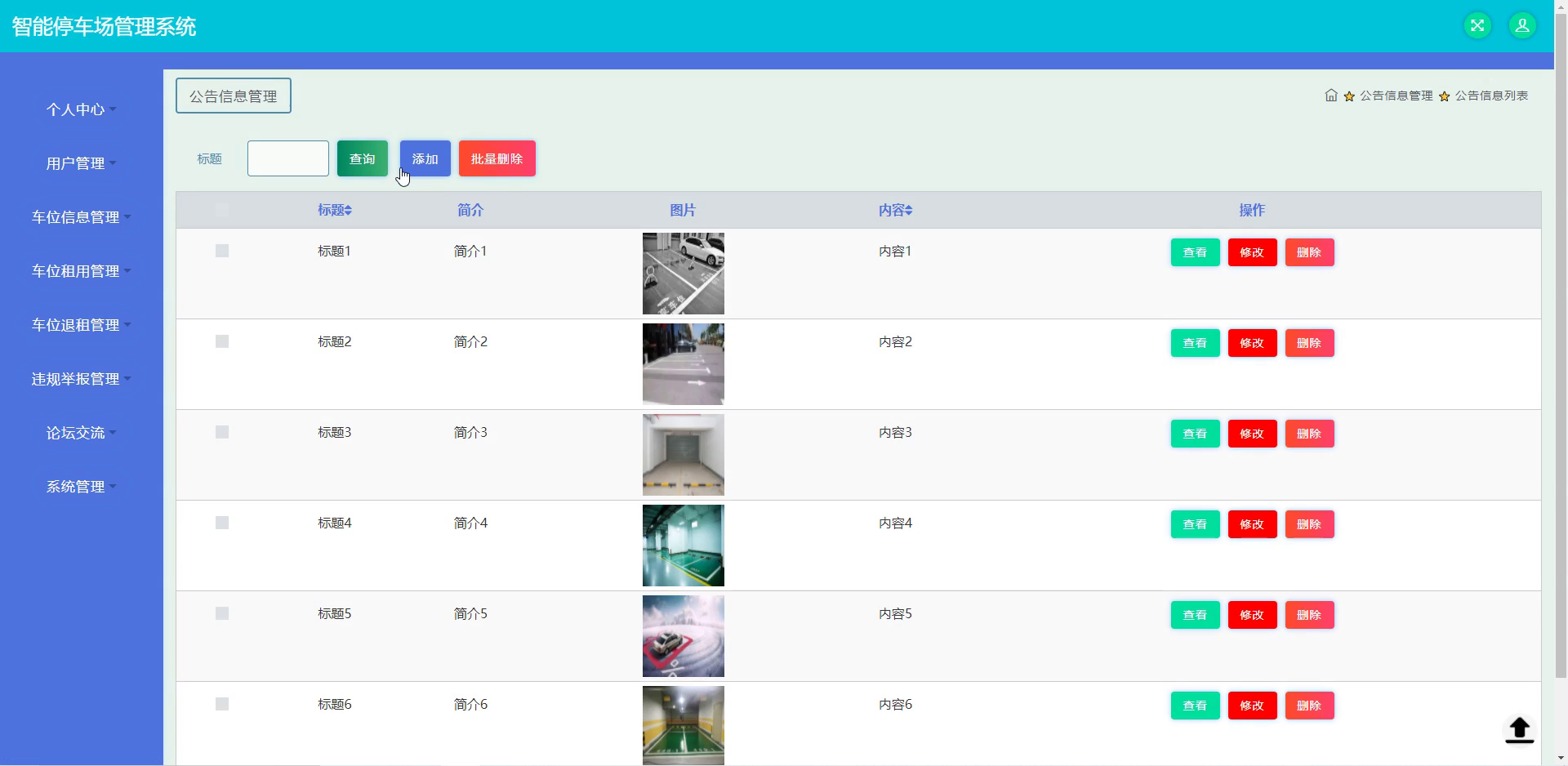Expand the 车位租用管理 sidebar menu
This screenshot has width=1568, height=766.
click(x=81, y=271)
